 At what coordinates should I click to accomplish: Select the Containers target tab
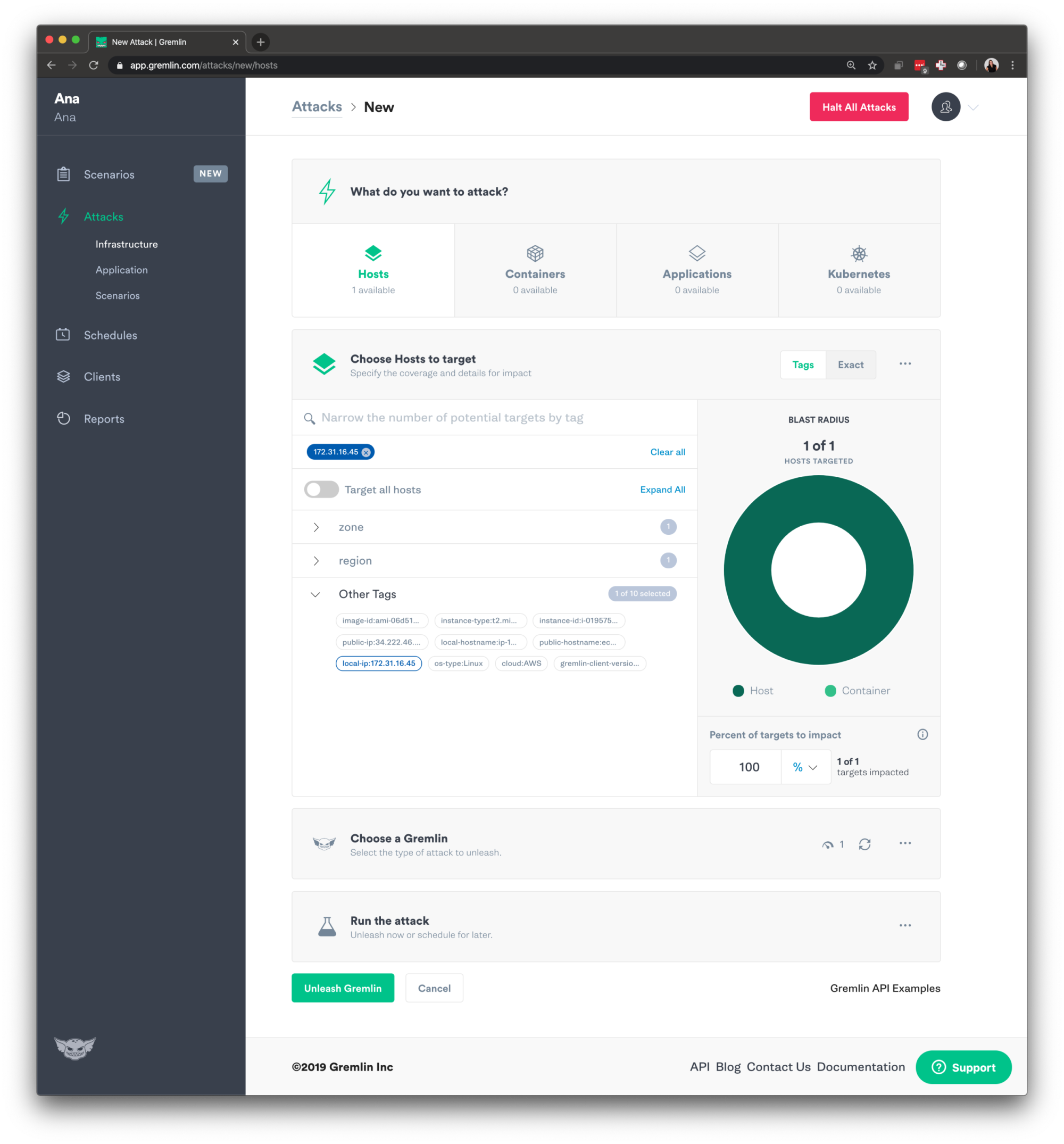535,270
